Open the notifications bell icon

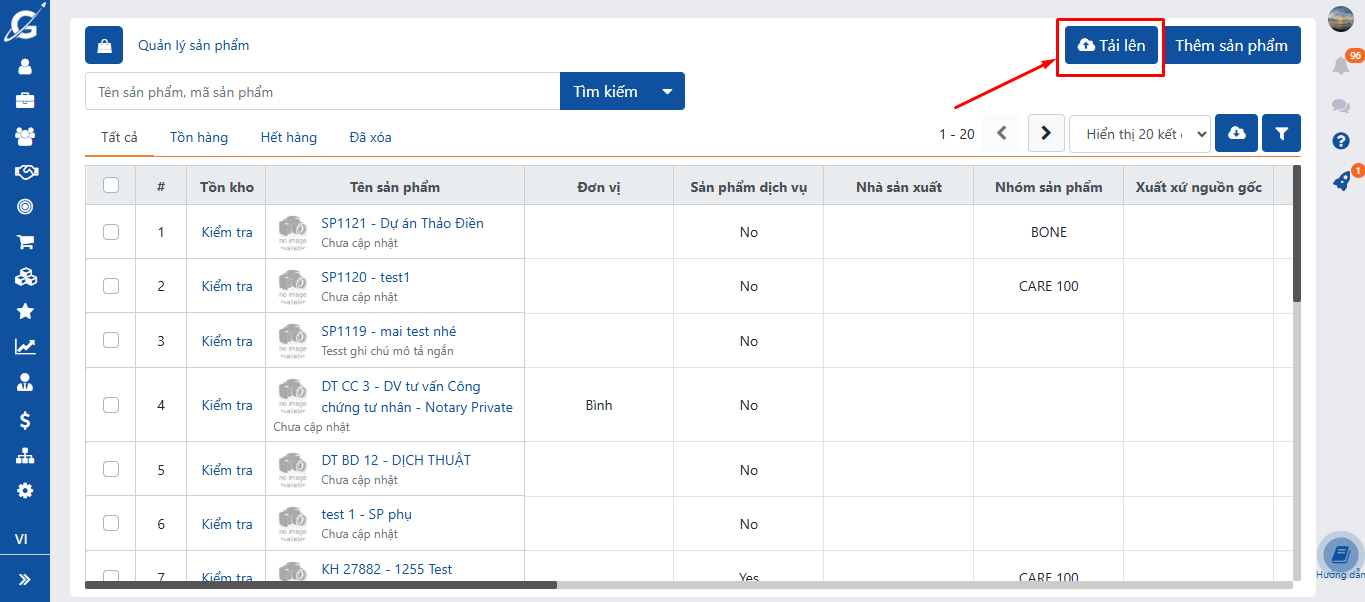tap(1341, 66)
